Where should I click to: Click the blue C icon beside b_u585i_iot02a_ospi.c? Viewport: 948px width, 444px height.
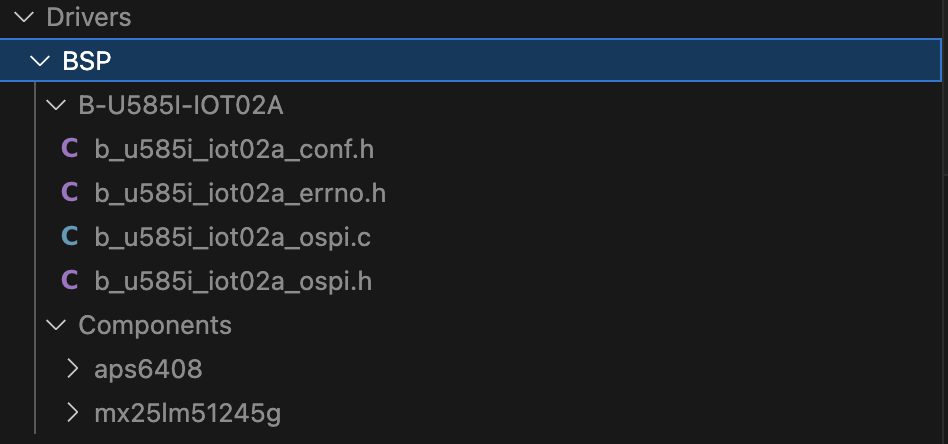(69, 237)
